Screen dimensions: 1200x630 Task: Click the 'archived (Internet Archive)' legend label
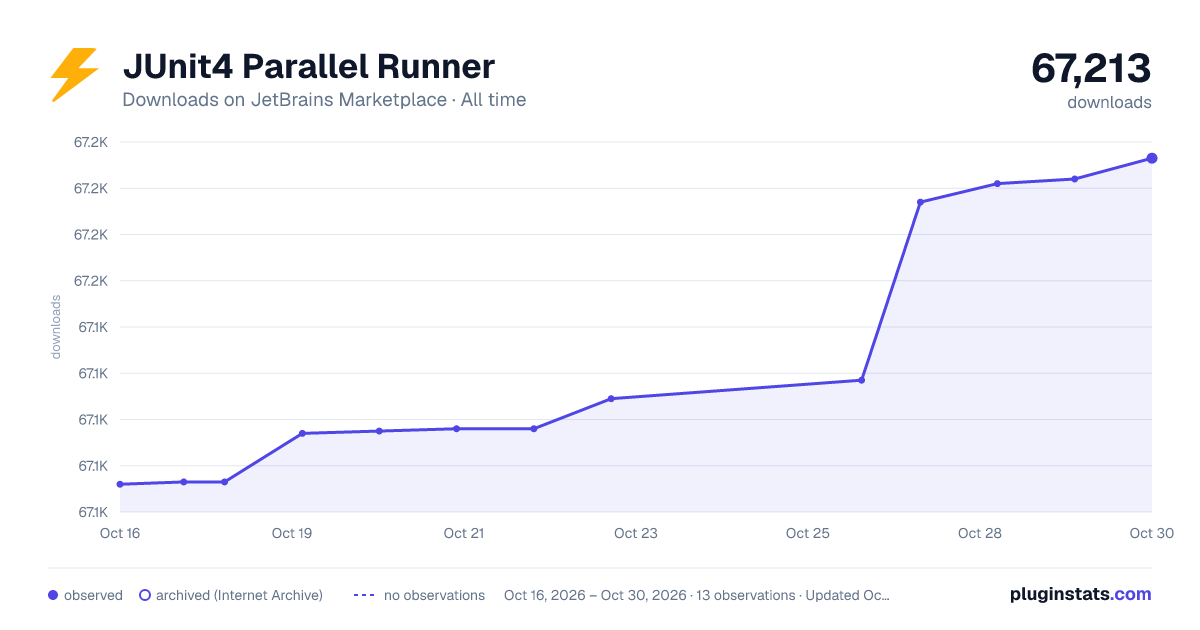coord(239,595)
